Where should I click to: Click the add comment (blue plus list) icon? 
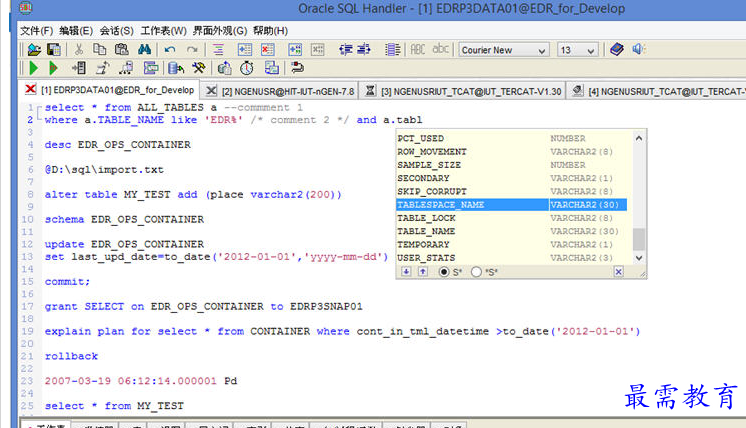pos(245,49)
